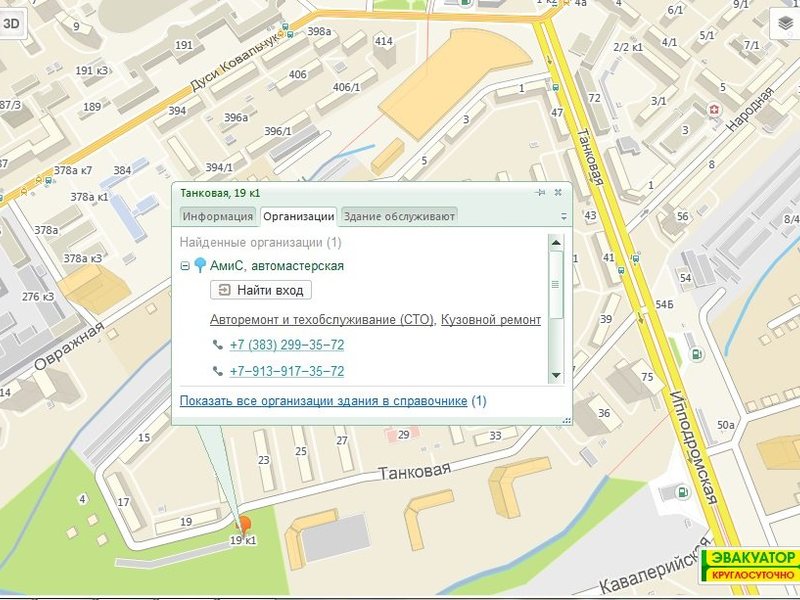The height and width of the screenshot is (600, 800).
Task: Select the Организации tab
Action: pos(298,216)
